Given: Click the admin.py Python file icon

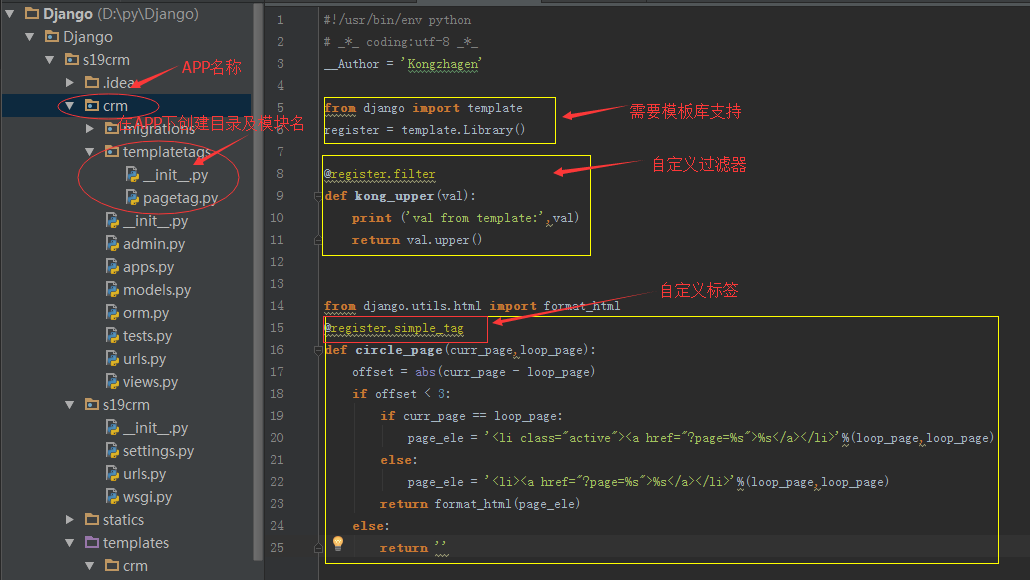Looking at the screenshot, I should [x=112, y=243].
